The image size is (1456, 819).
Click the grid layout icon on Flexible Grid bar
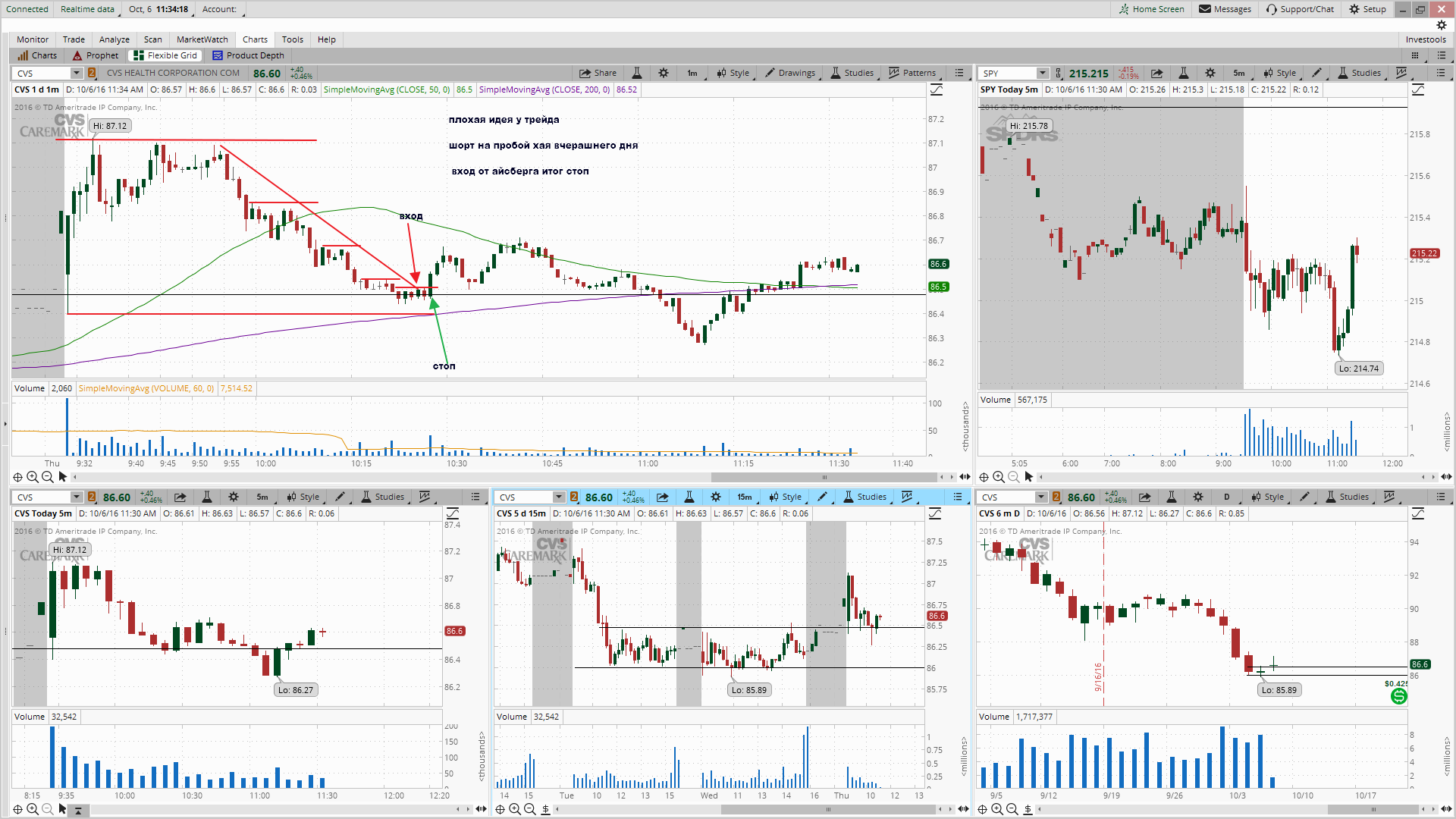pyautogui.click(x=1415, y=55)
